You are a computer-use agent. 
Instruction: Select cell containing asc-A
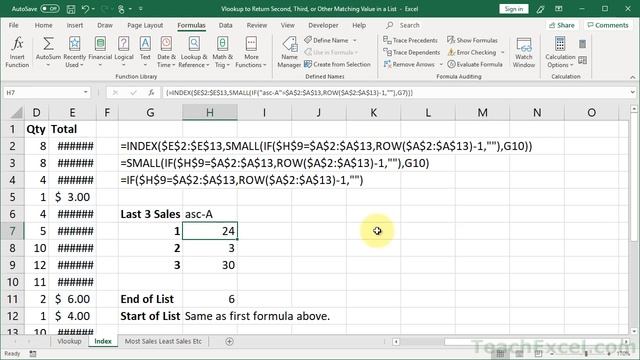[x=210, y=214]
